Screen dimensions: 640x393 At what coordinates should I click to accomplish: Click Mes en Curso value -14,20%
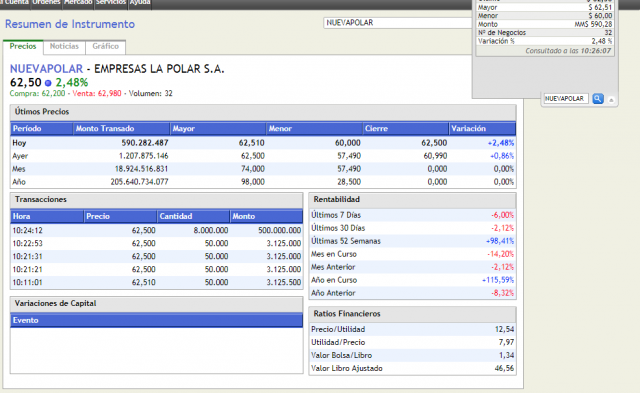500,254
